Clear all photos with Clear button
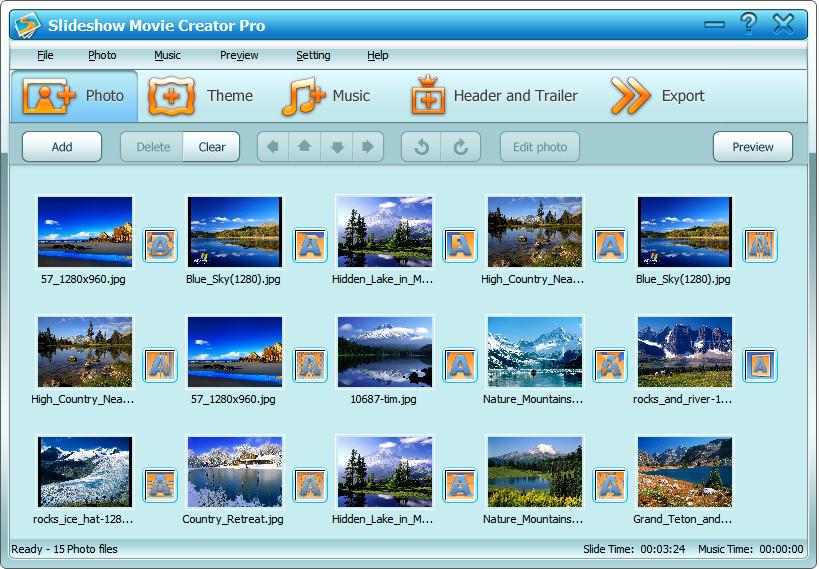The image size is (819, 569). pos(212,147)
